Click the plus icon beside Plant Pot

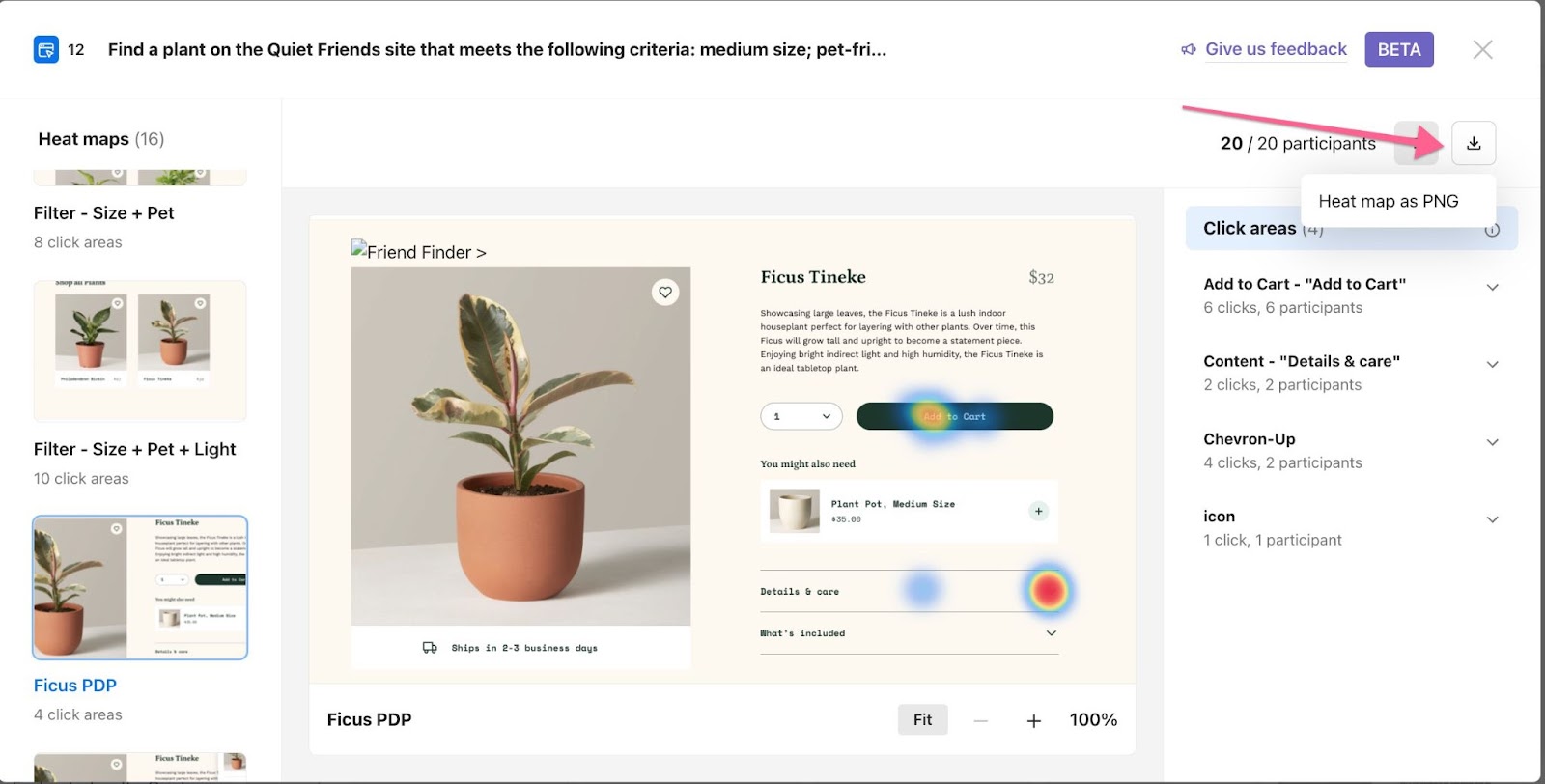pos(1038,511)
